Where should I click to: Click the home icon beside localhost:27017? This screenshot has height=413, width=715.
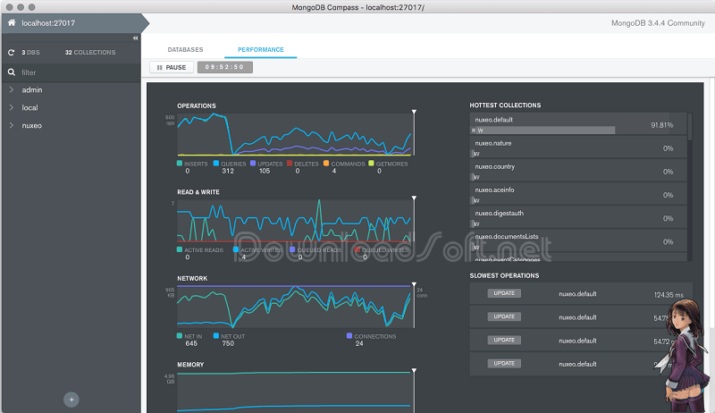(11, 23)
